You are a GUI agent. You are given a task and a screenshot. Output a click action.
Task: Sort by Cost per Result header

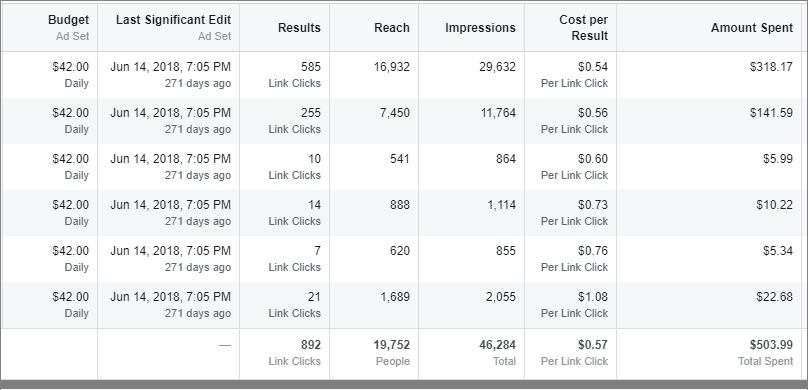pos(583,28)
